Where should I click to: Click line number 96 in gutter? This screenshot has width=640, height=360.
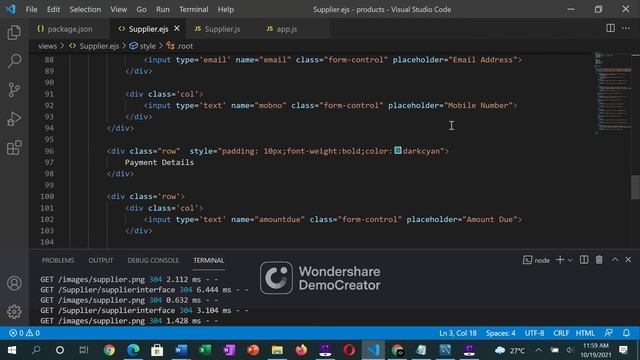click(49, 151)
